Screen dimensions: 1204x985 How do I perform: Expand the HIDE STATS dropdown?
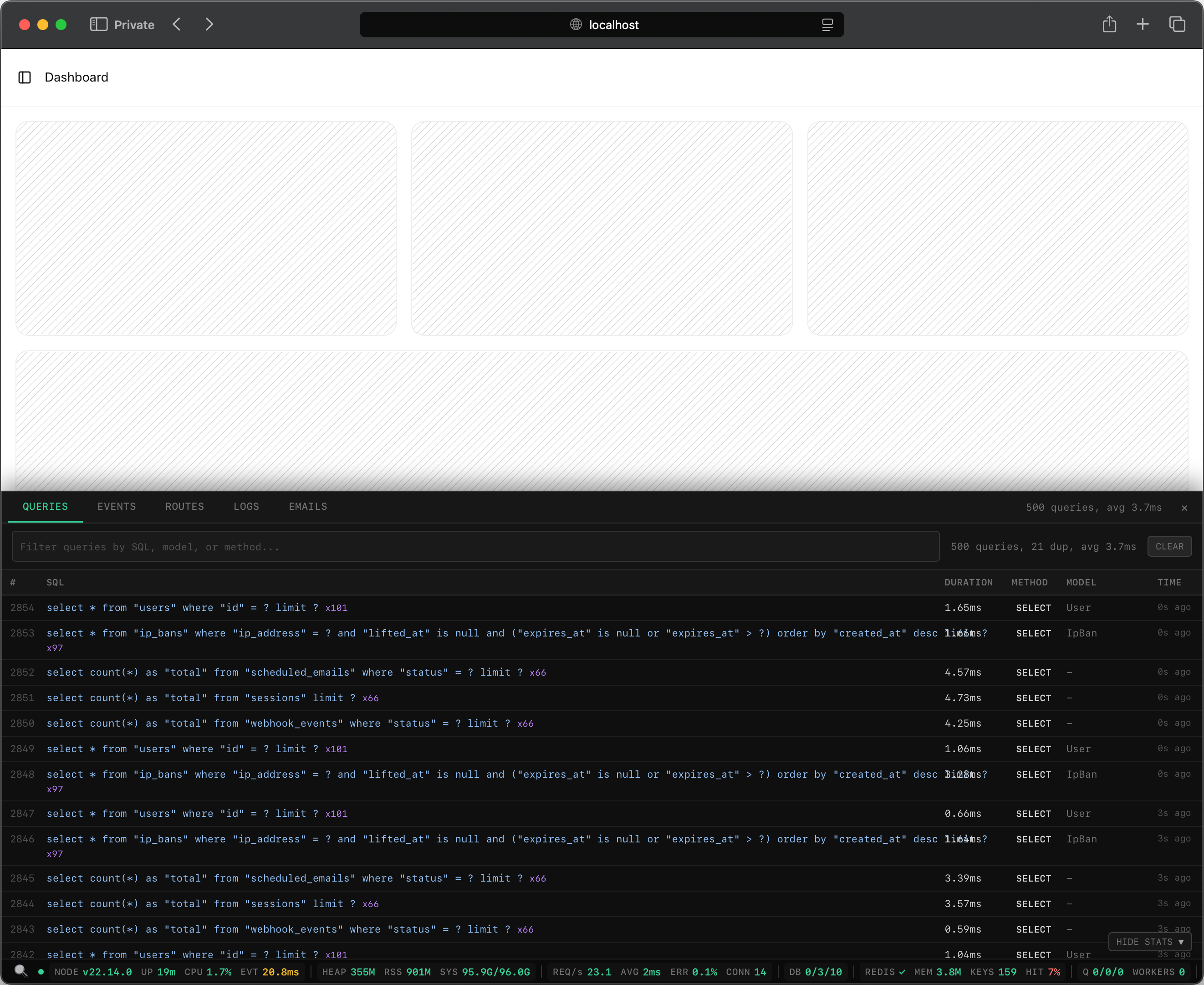1149,942
